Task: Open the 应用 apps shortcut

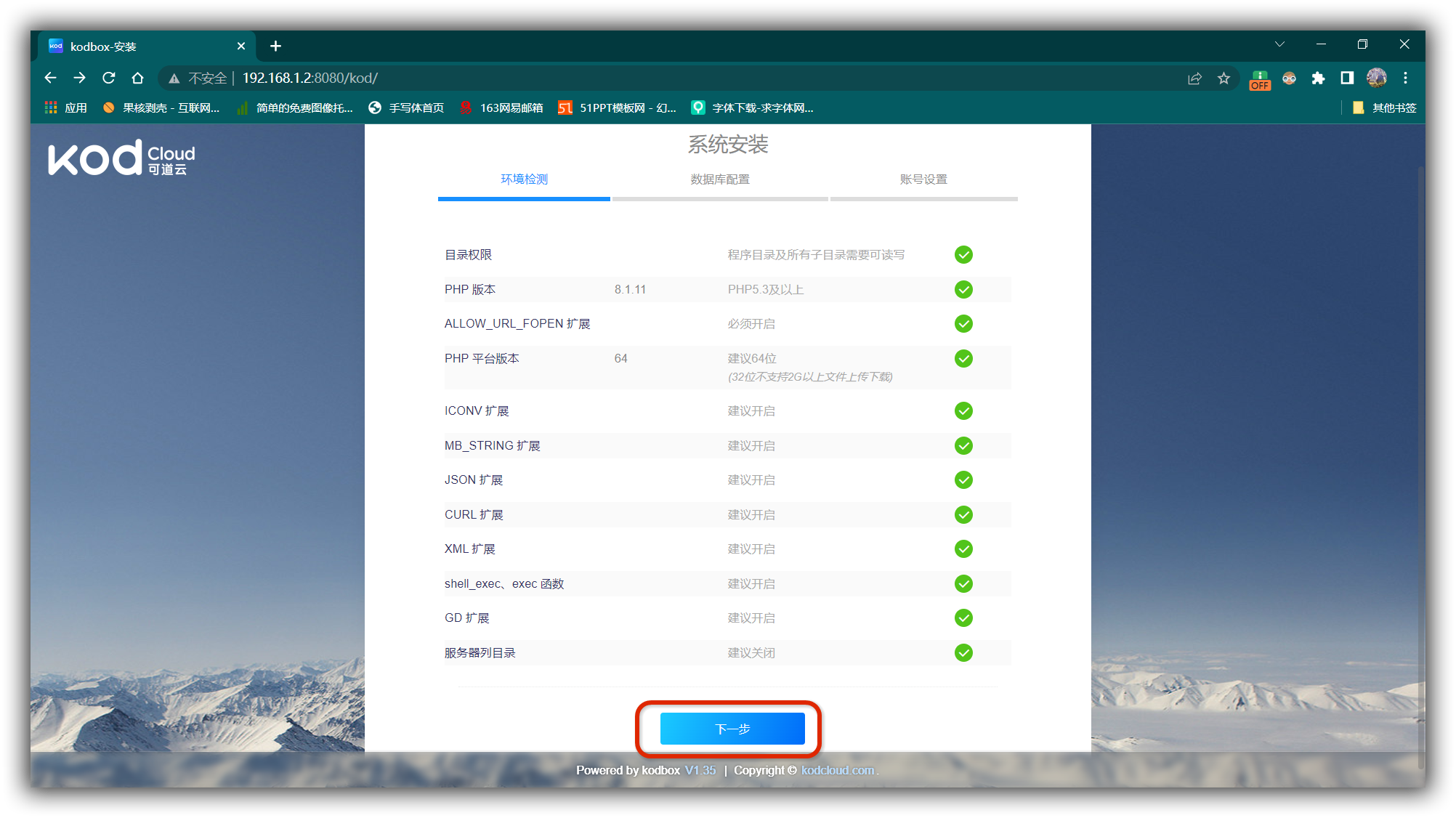Action: (66, 108)
